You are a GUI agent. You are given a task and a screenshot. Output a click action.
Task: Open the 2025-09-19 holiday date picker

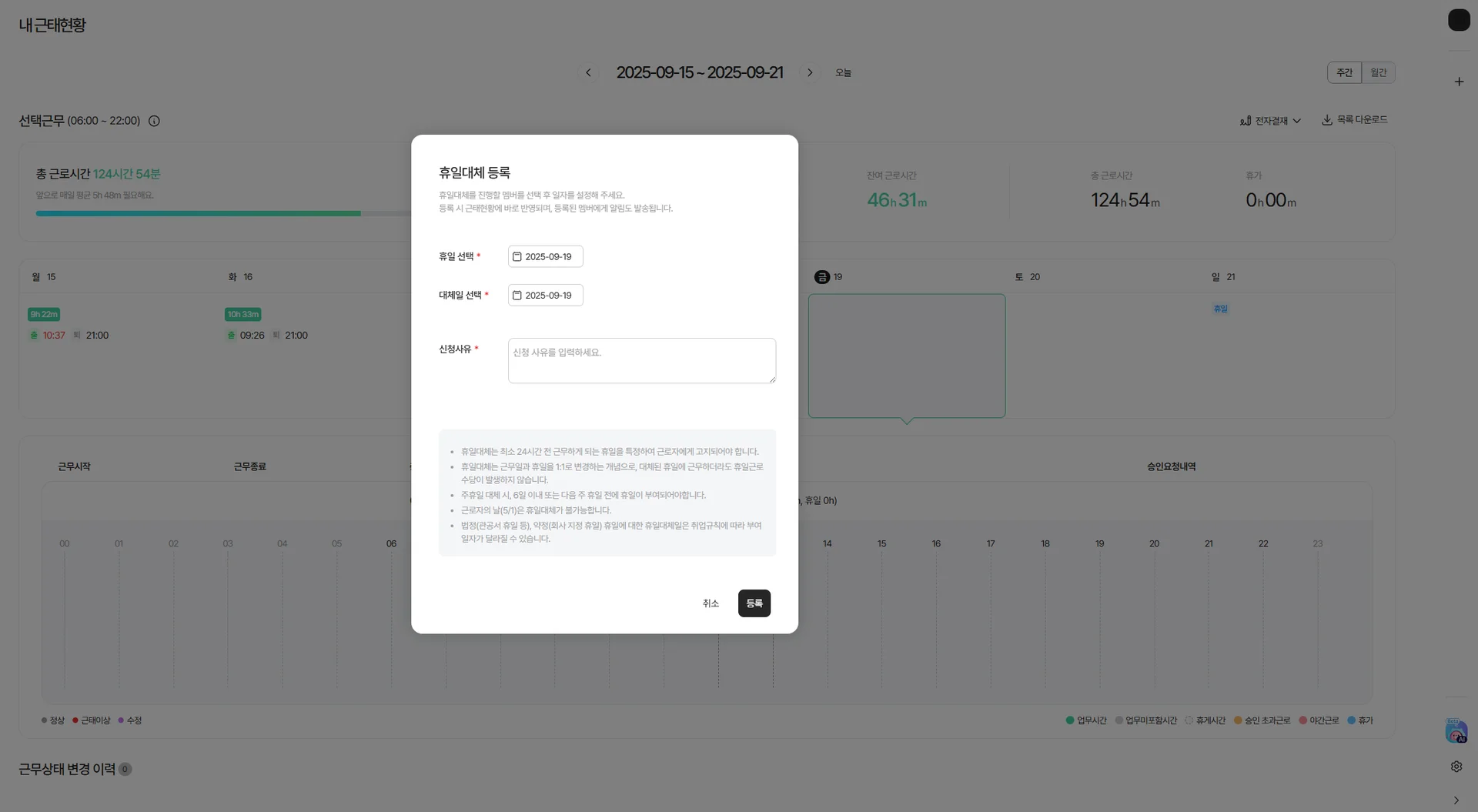(547, 256)
